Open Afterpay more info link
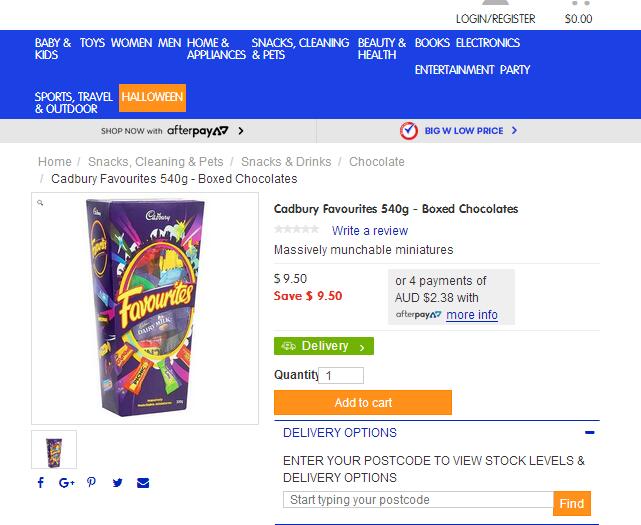This screenshot has width=641, height=525. point(472,315)
